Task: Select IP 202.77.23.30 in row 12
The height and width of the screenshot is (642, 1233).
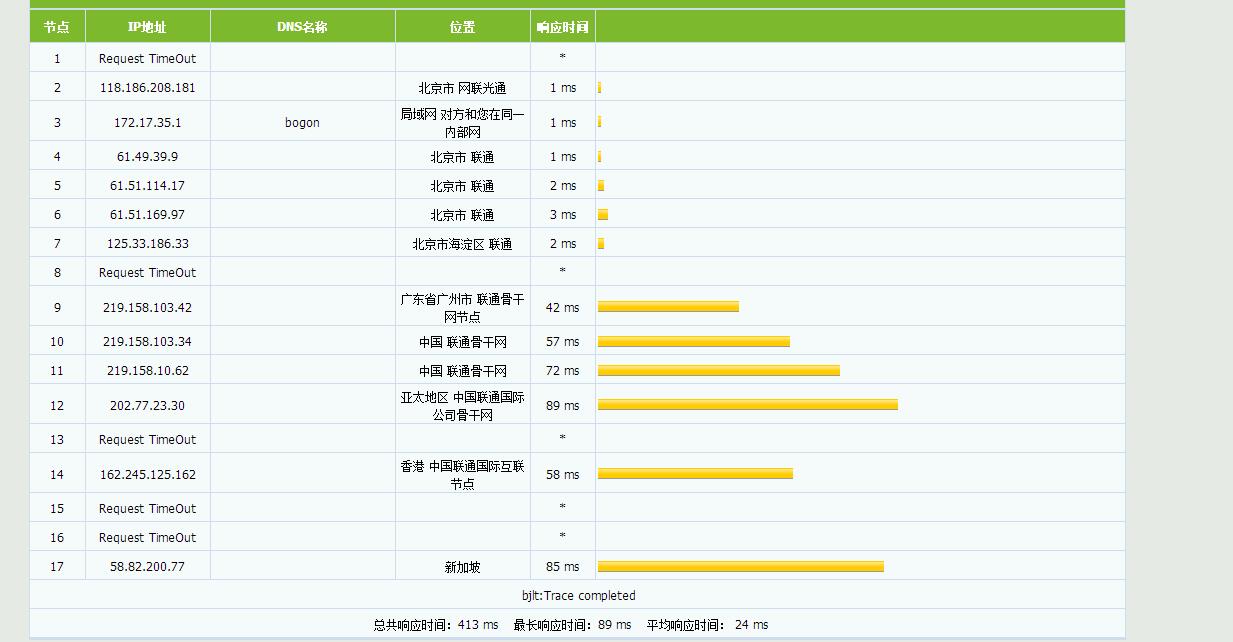Action: 148,405
